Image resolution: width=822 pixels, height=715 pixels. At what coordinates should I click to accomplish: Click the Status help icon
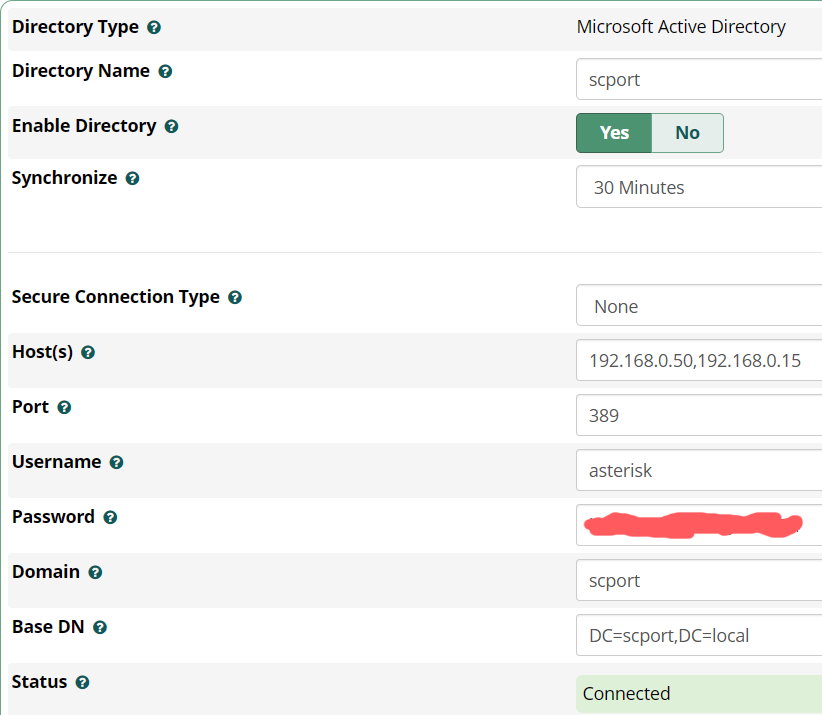click(x=82, y=683)
